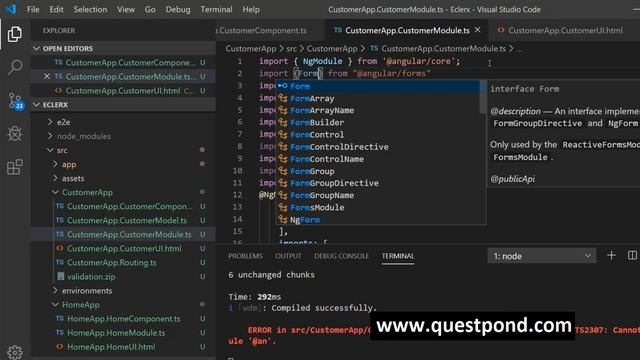Click 'src' in the breadcrumb path

(291, 49)
